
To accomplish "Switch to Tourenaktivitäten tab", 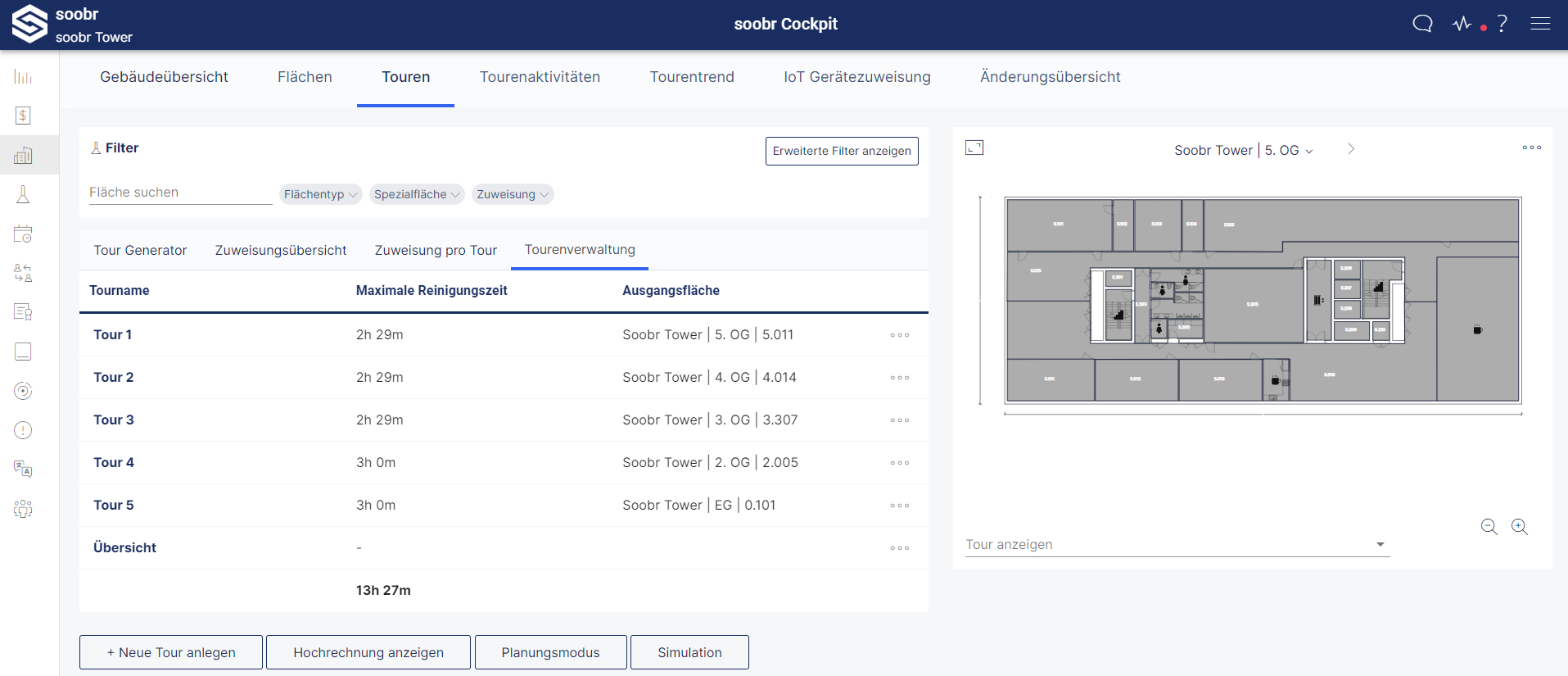I will (x=540, y=77).
